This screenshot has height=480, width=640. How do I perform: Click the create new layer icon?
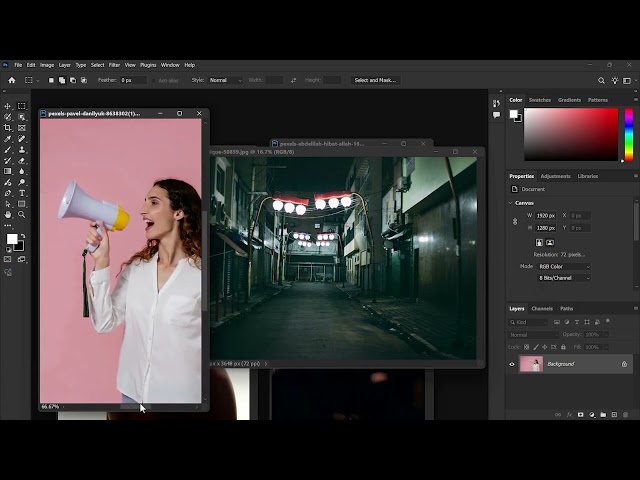tap(614, 414)
